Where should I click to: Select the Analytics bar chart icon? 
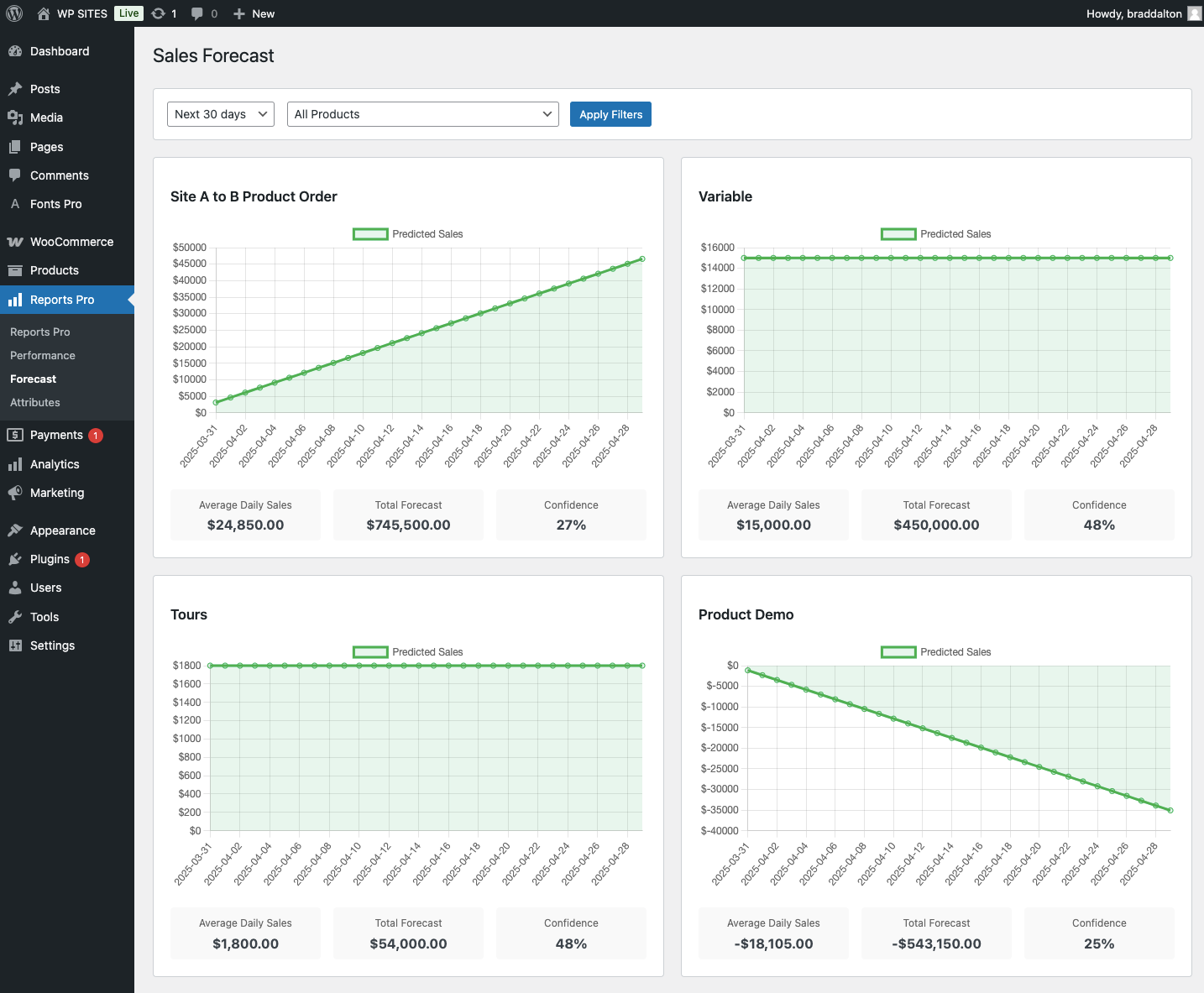(15, 464)
